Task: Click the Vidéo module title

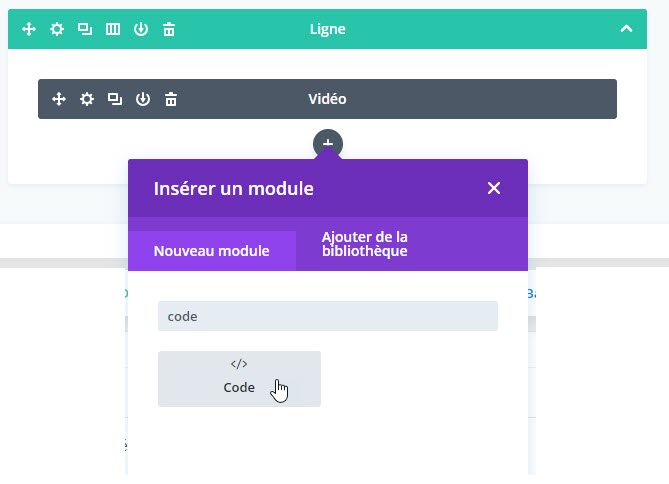Action: coord(327,99)
